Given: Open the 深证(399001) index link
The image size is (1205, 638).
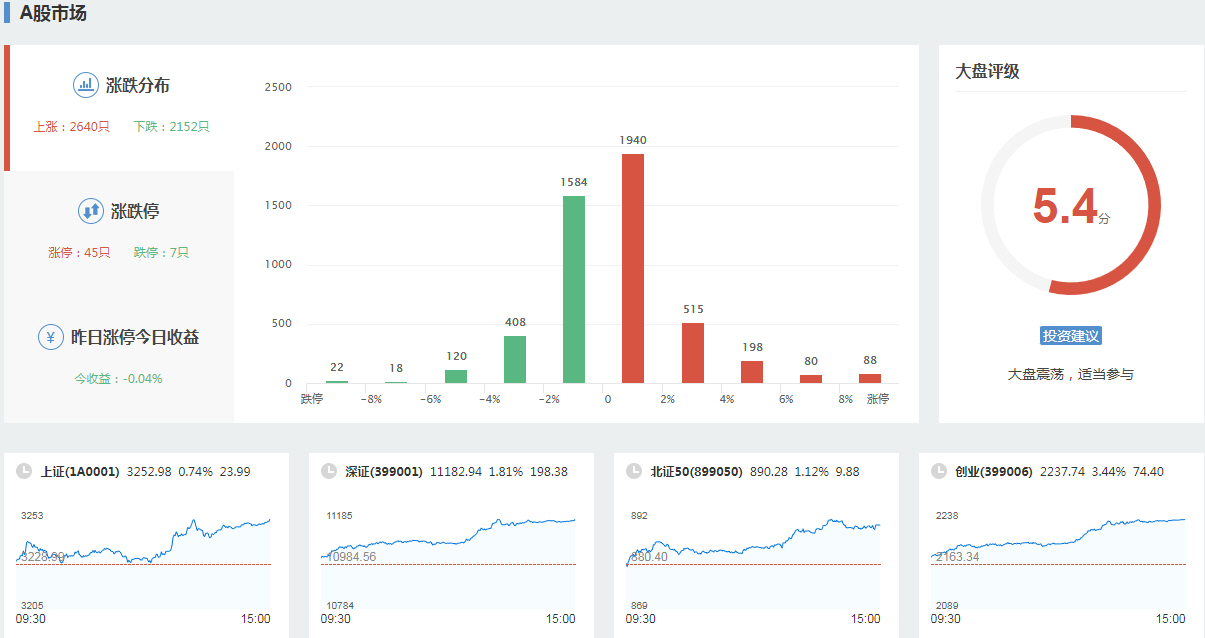Looking at the screenshot, I should (x=384, y=471).
